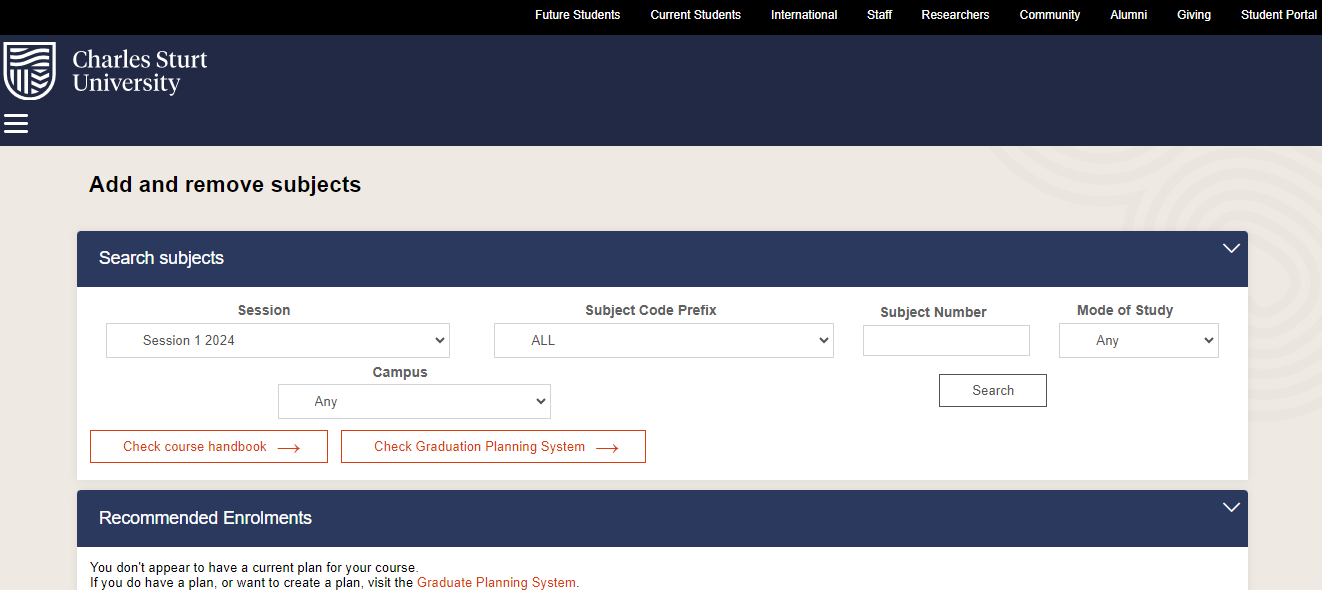
Task: Open the Student Portal
Action: pyautogui.click(x=1279, y=15)
